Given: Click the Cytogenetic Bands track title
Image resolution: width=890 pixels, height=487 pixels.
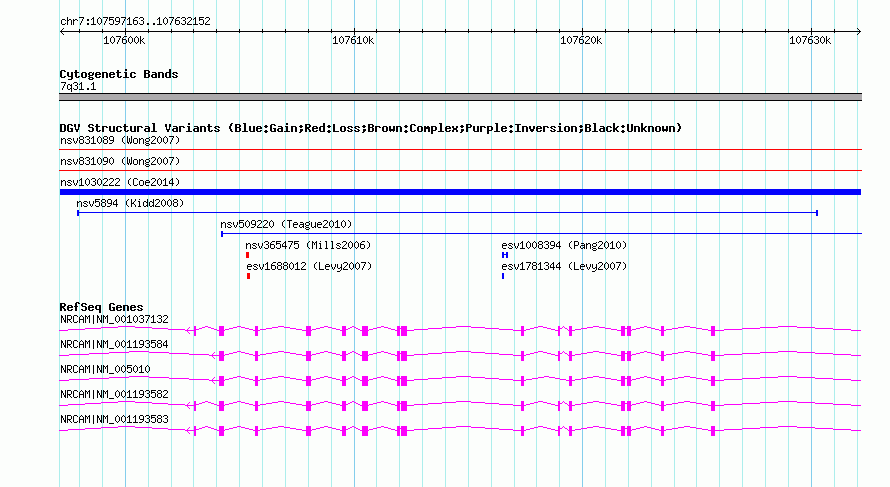Looking at the screenshot, I should coord(119,74).
